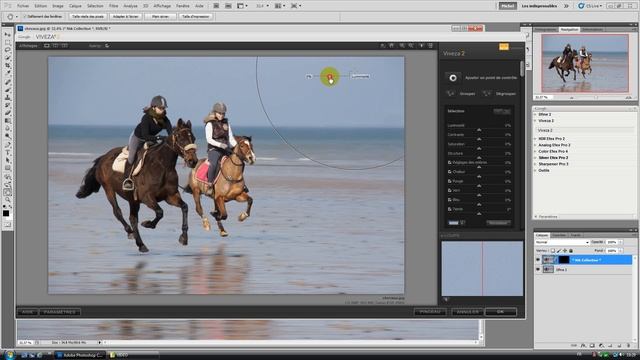Collapse Viveza 2 in plugin list
Viewport: 640px width, 360px height.
(535, 121)
